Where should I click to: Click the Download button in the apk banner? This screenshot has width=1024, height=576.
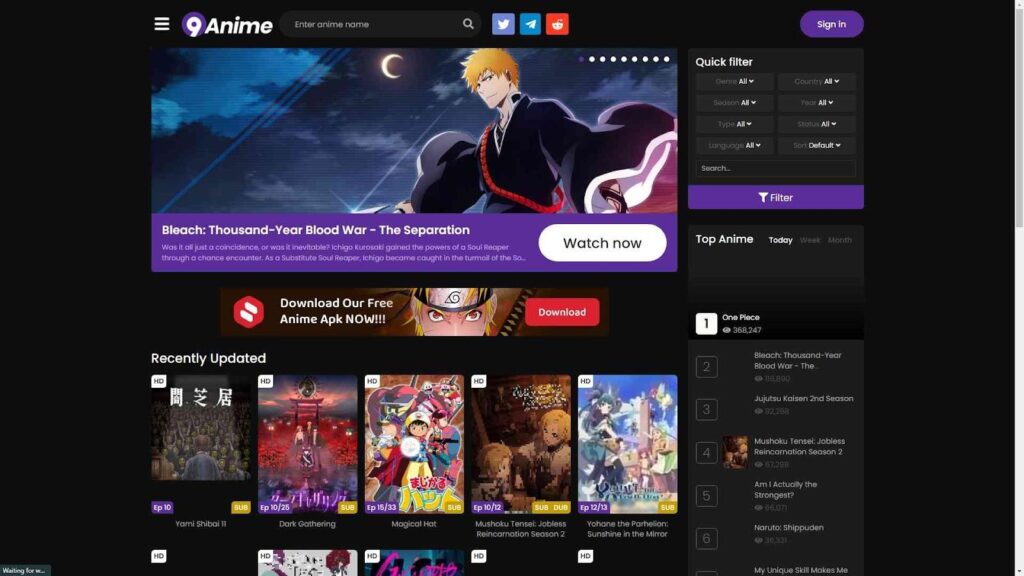(x=561, y=311)
